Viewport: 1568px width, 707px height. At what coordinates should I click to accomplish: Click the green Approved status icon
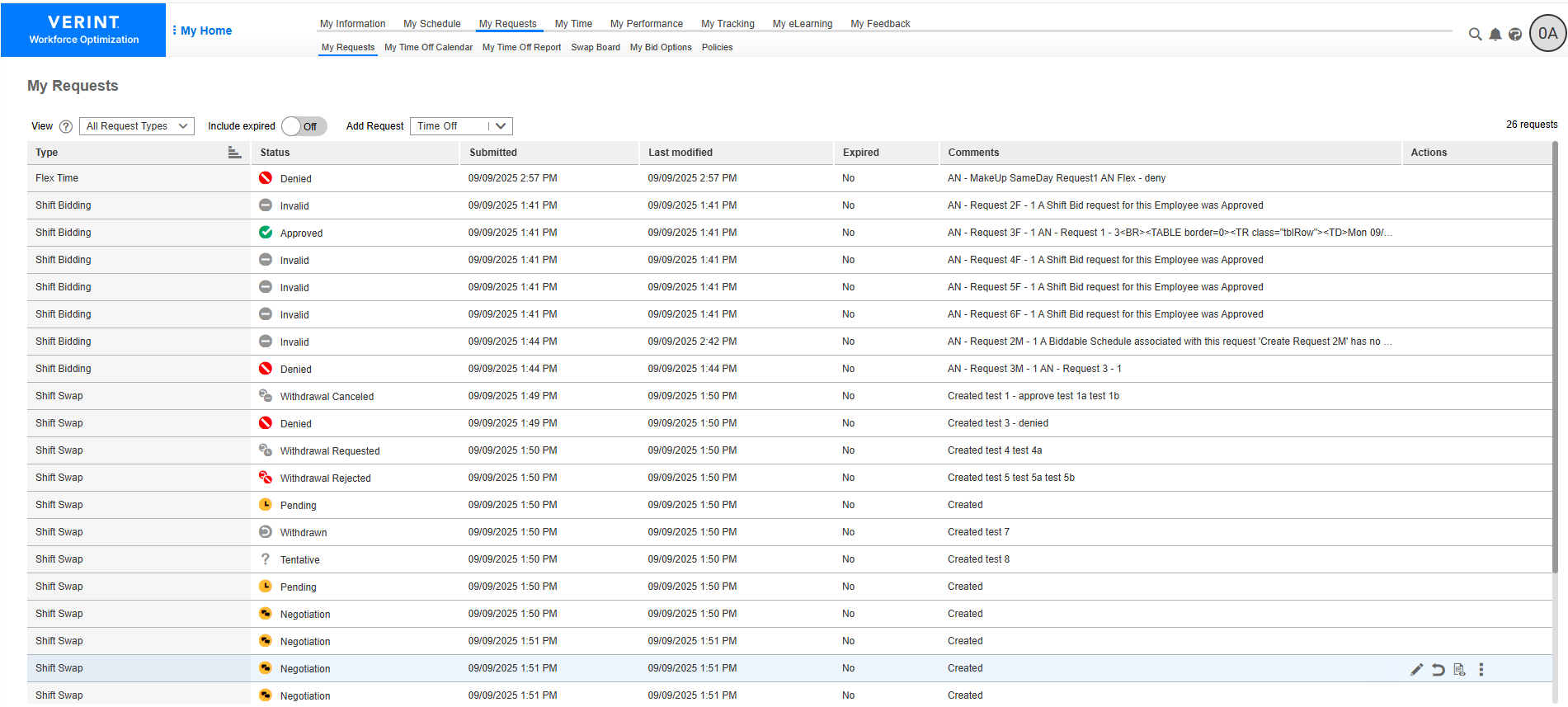pyautogui.click(x=266, y=233)
